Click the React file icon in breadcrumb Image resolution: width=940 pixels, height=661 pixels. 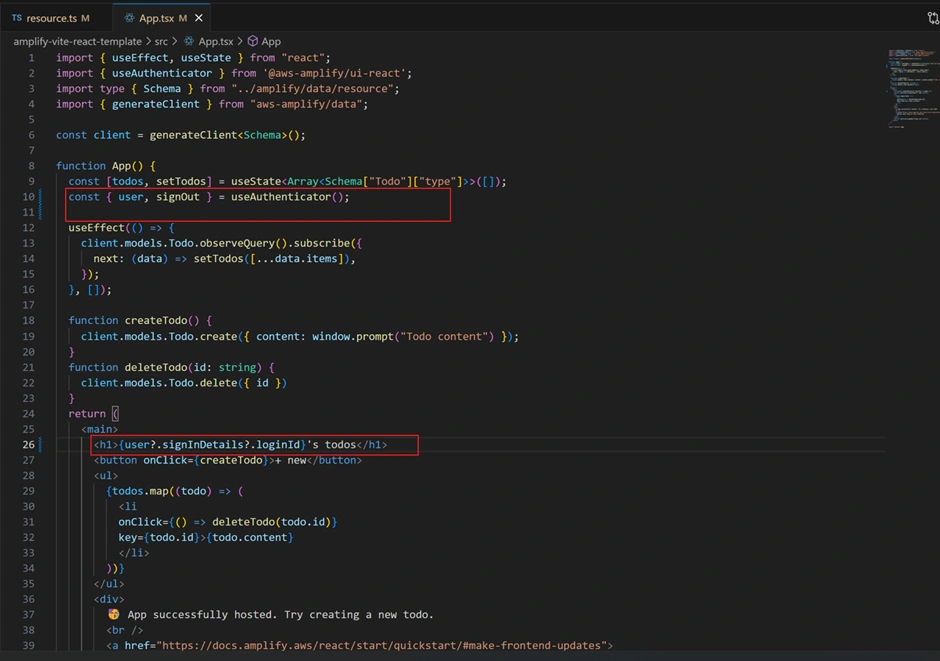189,41
